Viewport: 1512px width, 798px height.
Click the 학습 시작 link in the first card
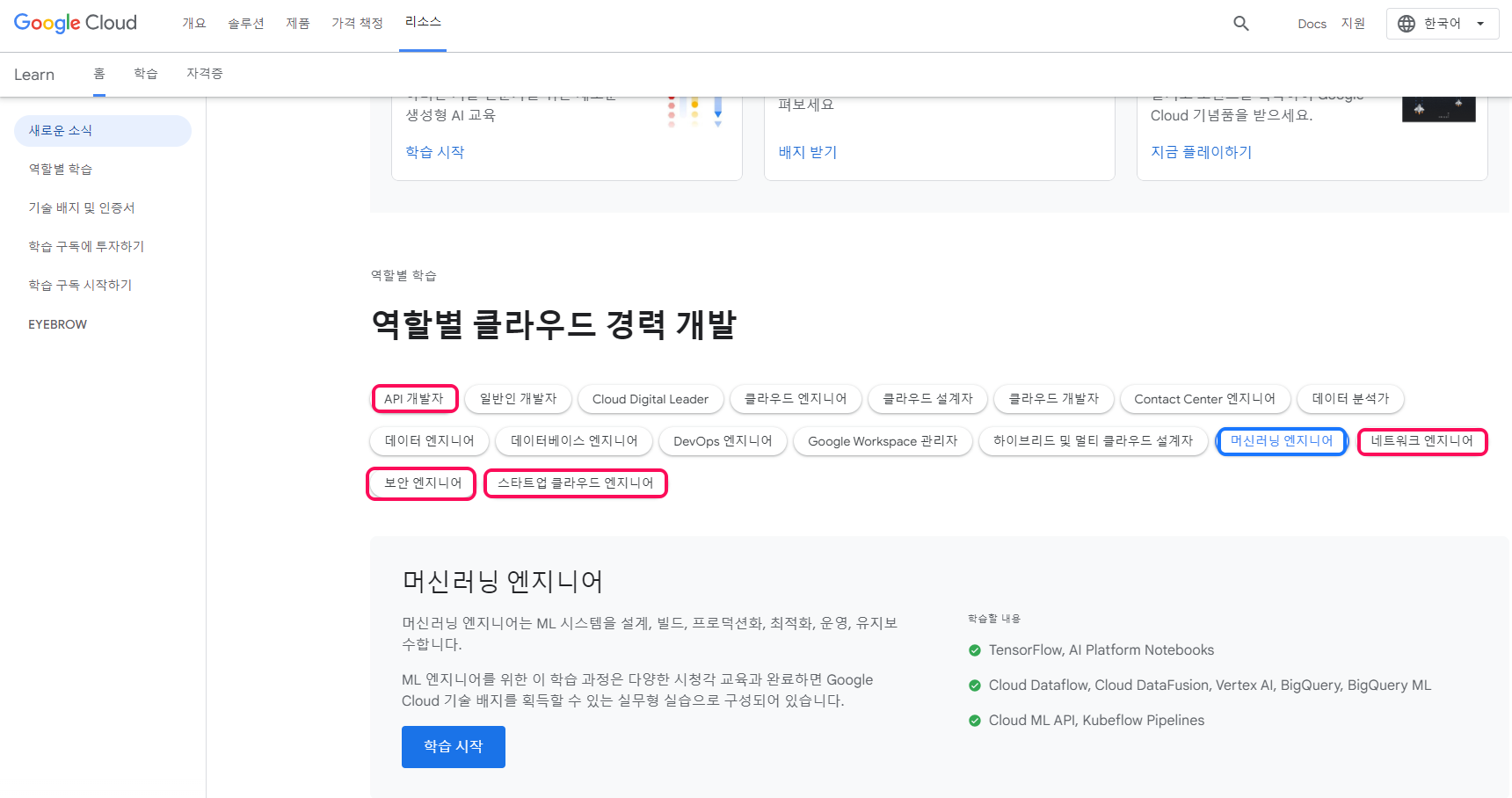click(x=435, y=152)
